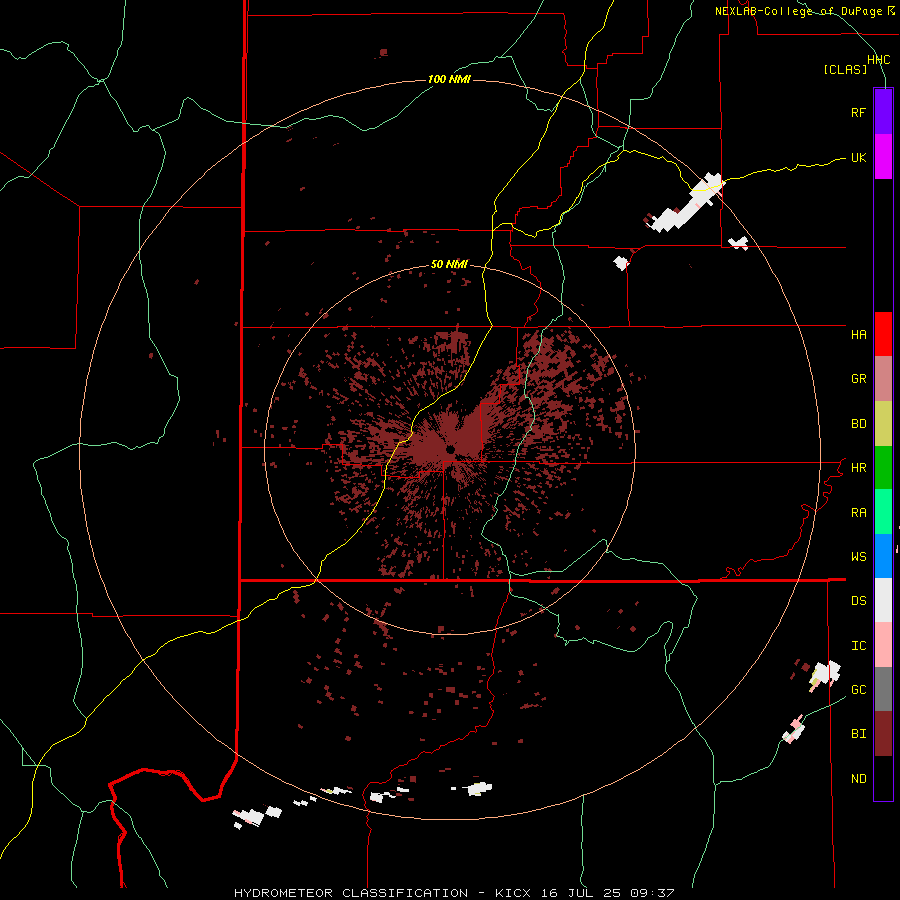Click the BI brown legend swatch
This screenshot has height=900, width=900.
coord(883,734)
